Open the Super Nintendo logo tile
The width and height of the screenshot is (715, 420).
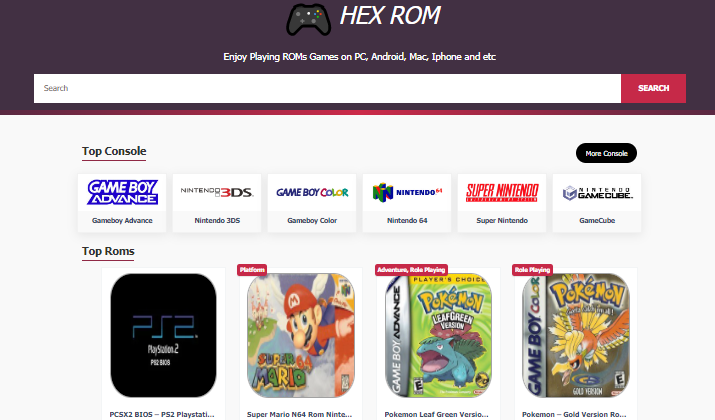(x=502, y=192)
